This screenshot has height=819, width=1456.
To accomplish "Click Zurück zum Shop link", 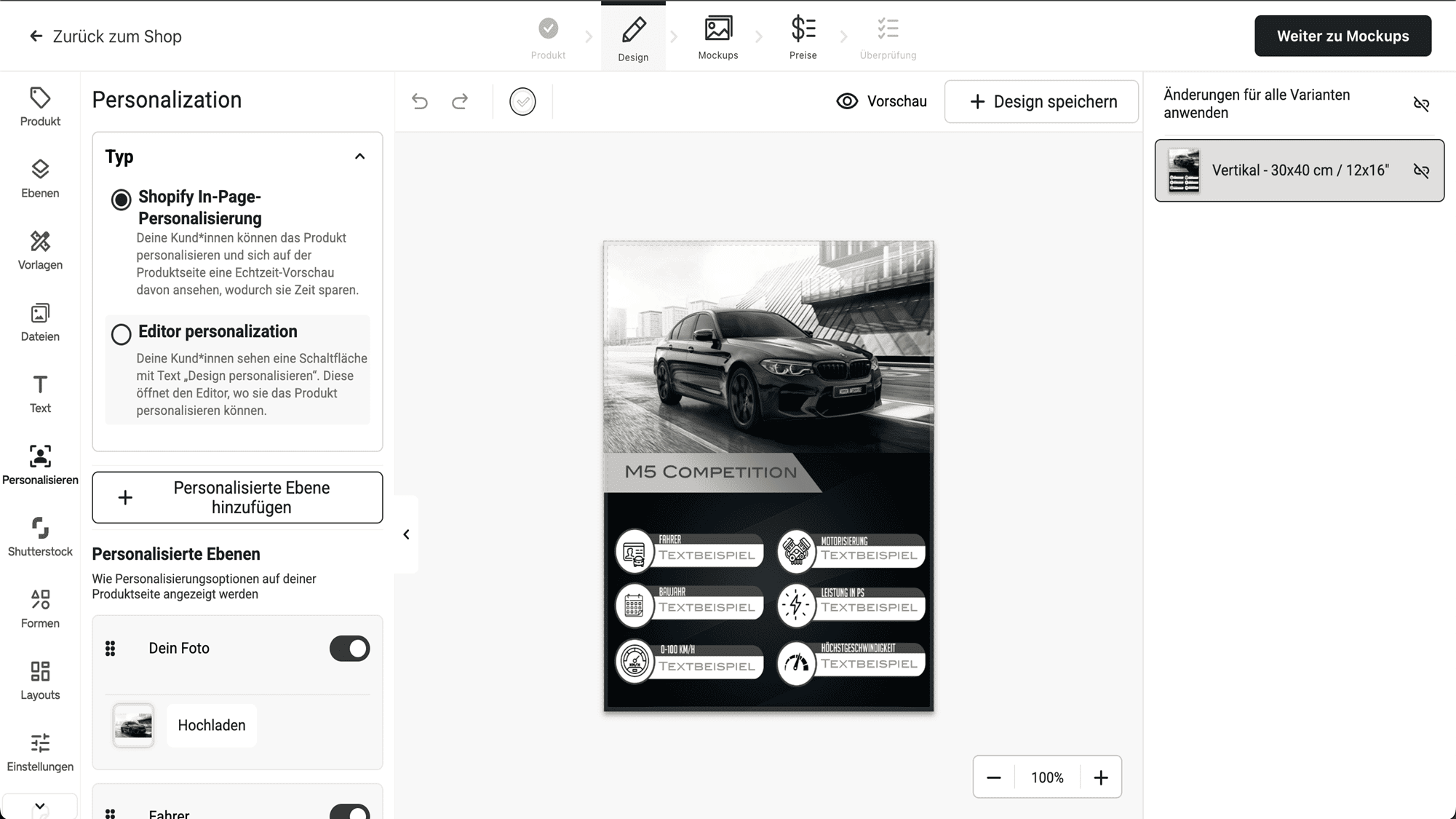I will pyautogui.click(x=116, y=36).
